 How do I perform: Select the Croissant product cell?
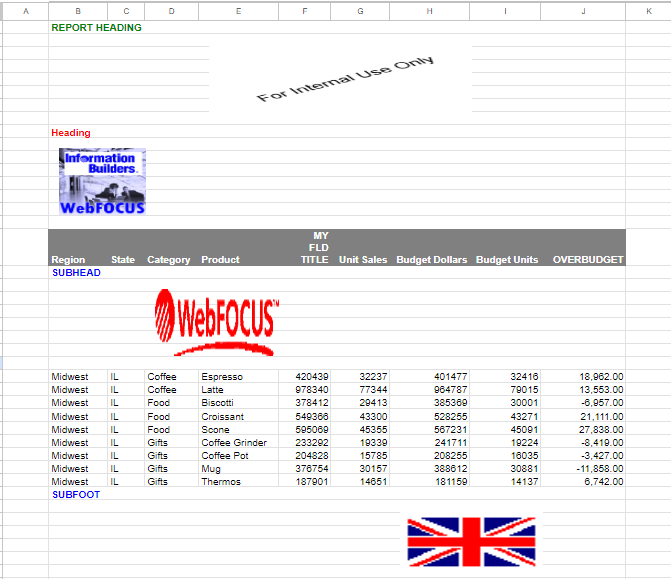pyautogui.click(x=238, y=416)
